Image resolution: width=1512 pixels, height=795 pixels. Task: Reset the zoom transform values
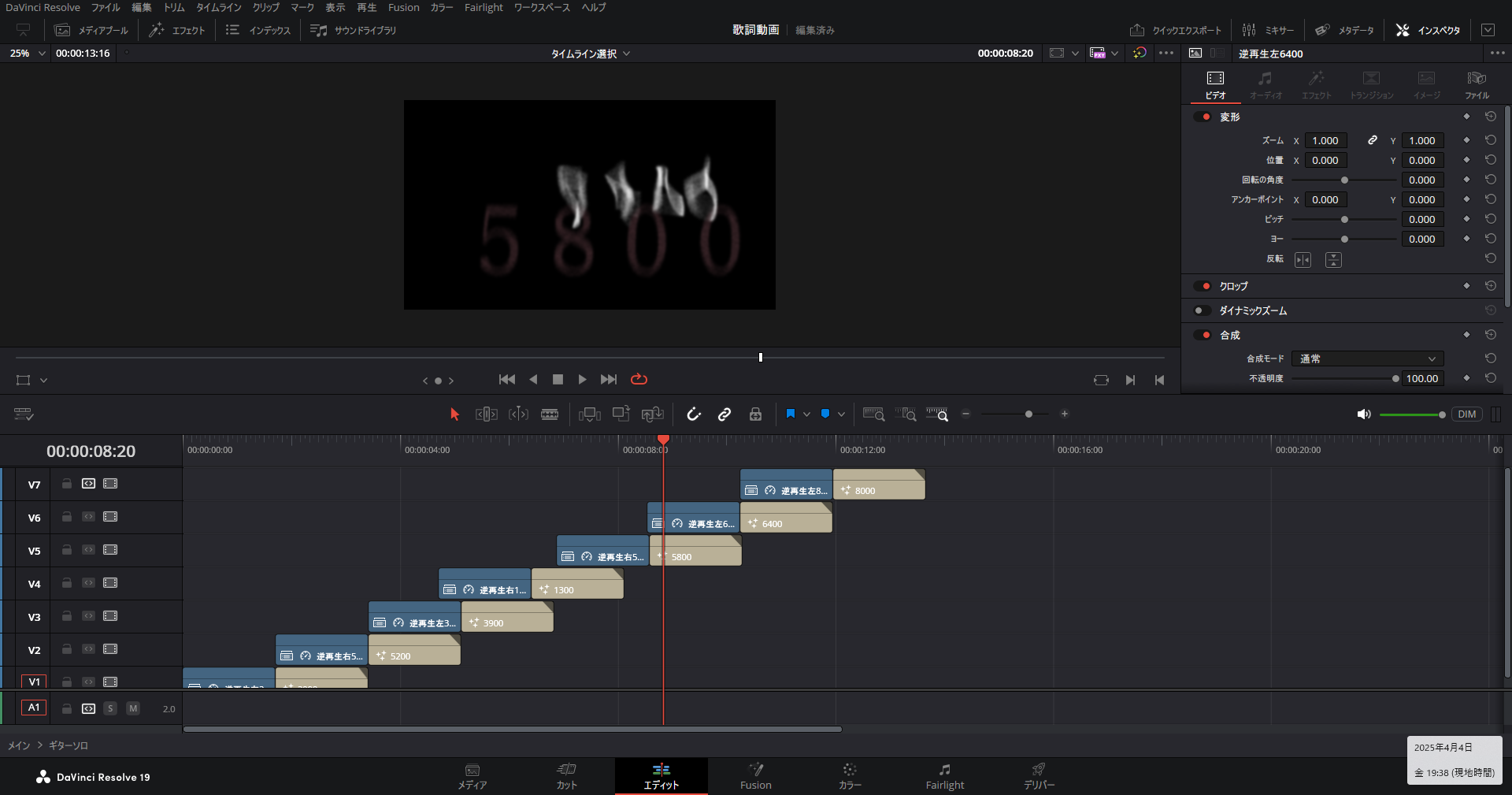pos(1491,140)
